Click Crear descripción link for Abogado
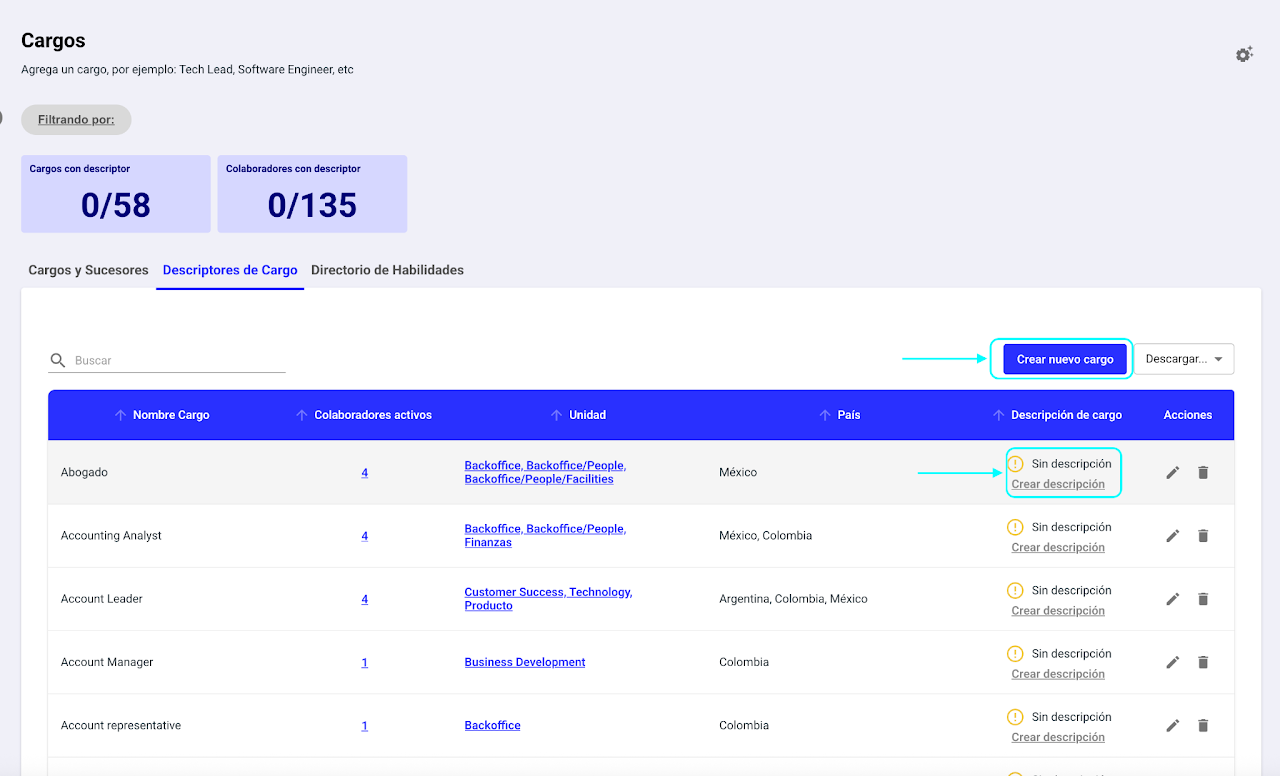1280x776 pixels. [x=1057, y=484]
